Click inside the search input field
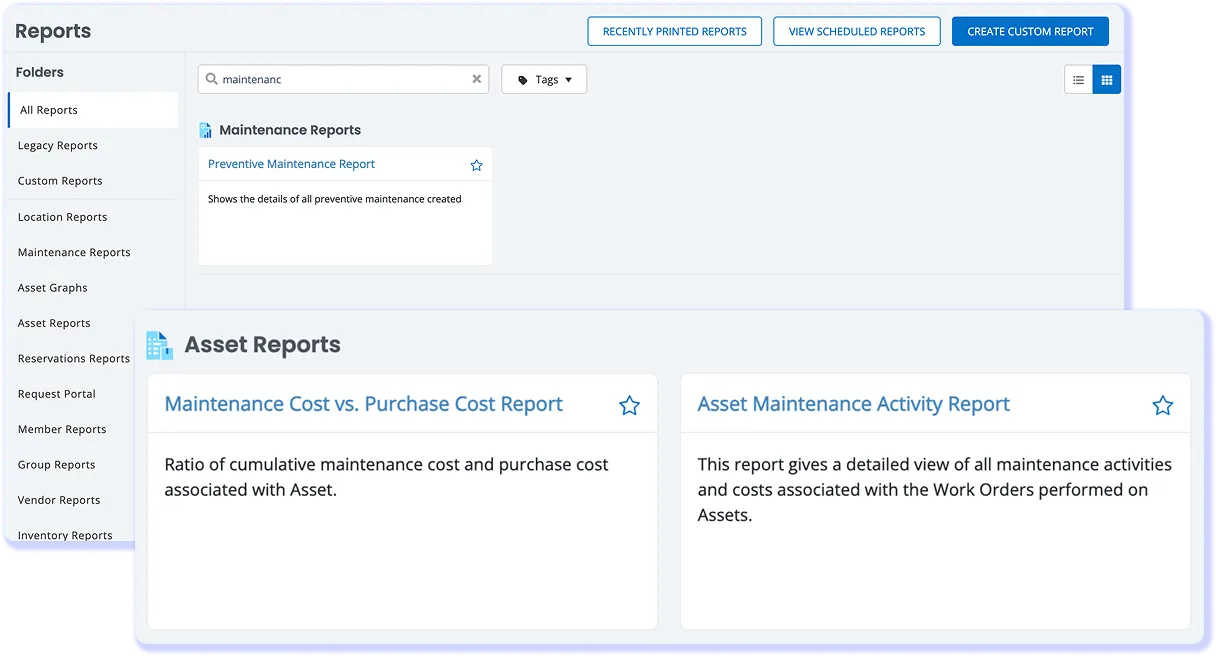The image size is (1216, 656). [x=340, y=78]
